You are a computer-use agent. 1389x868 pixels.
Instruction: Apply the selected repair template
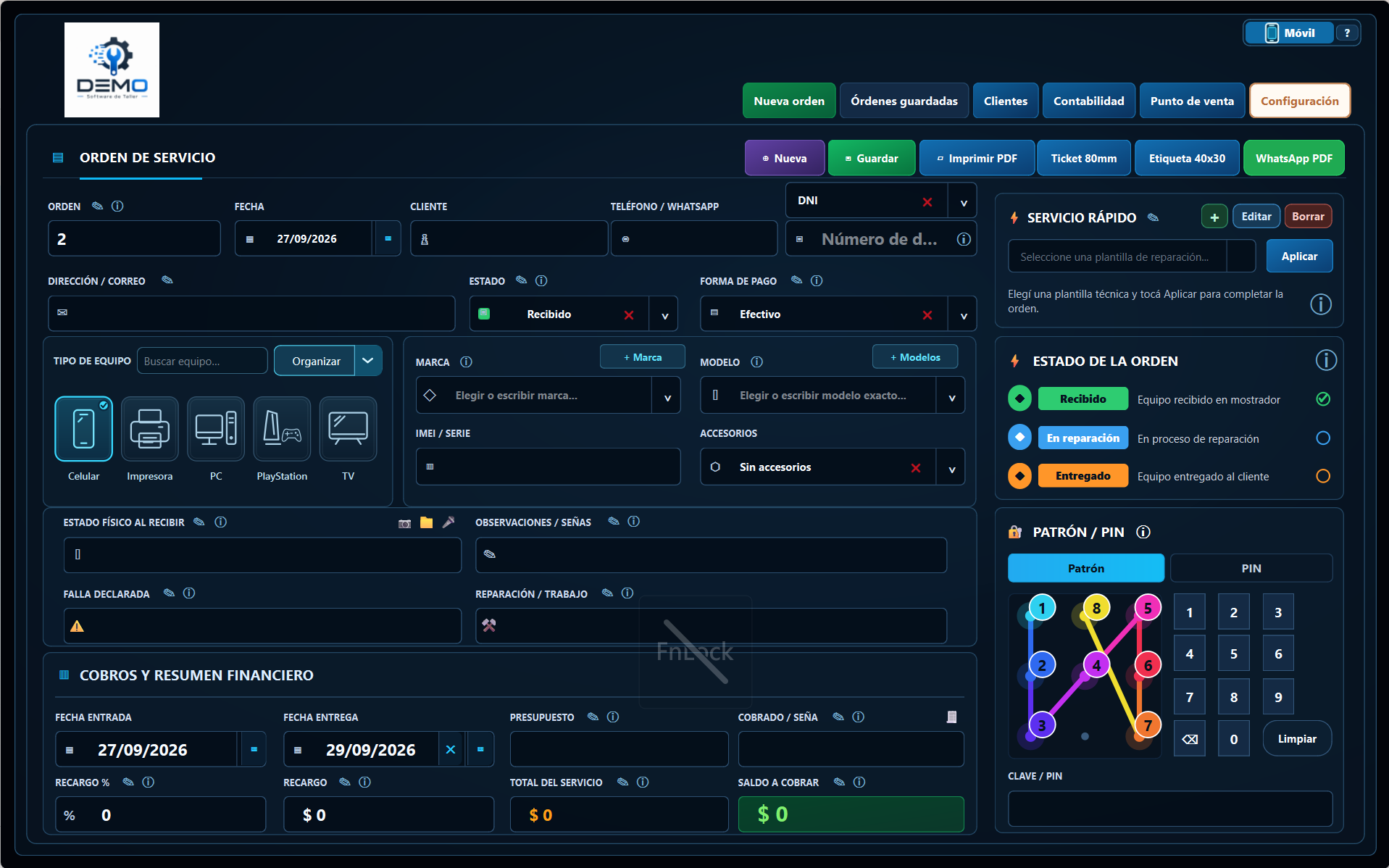point(1299,256)
